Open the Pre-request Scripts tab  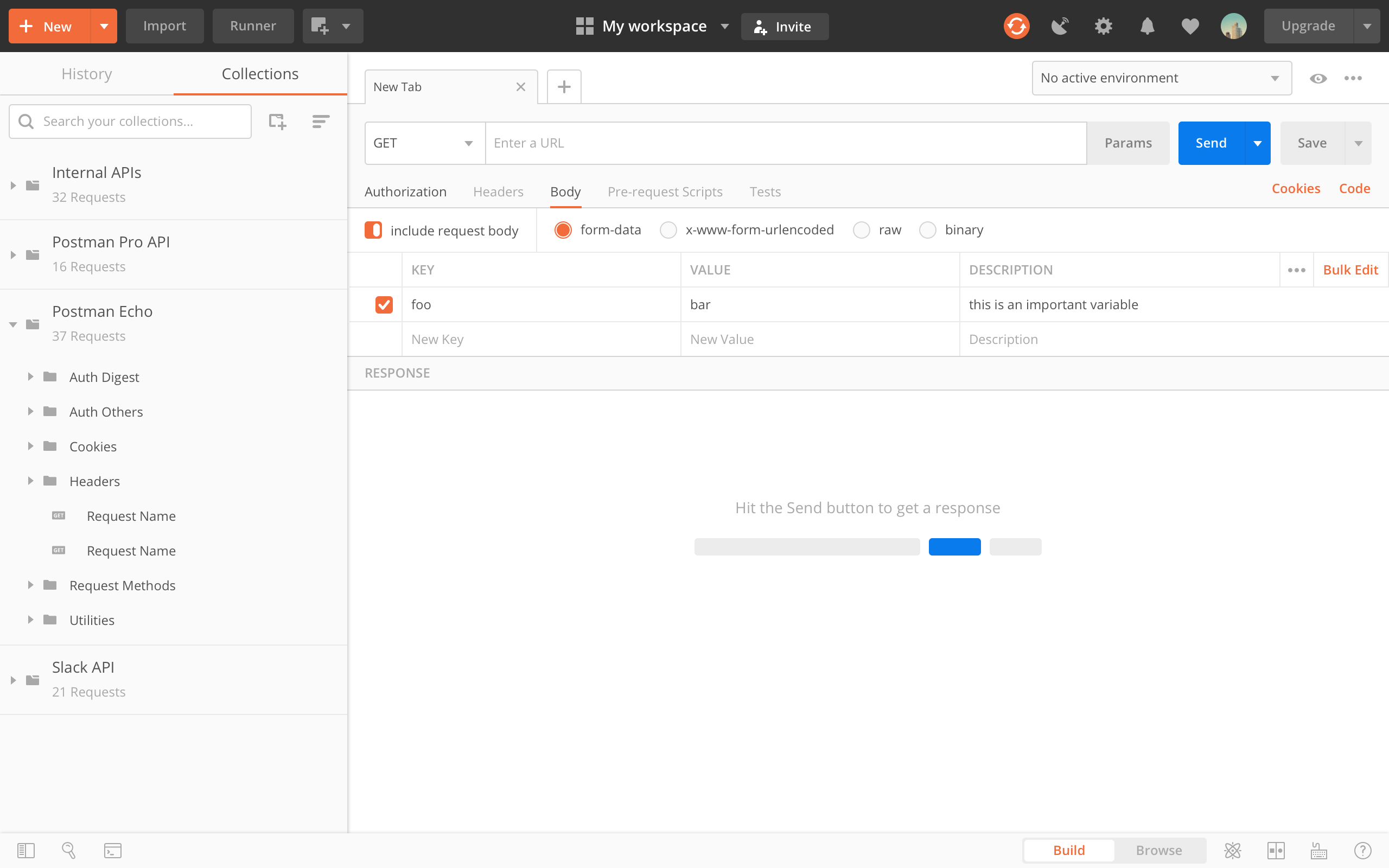pyautogui.click(x=665, y=192)
